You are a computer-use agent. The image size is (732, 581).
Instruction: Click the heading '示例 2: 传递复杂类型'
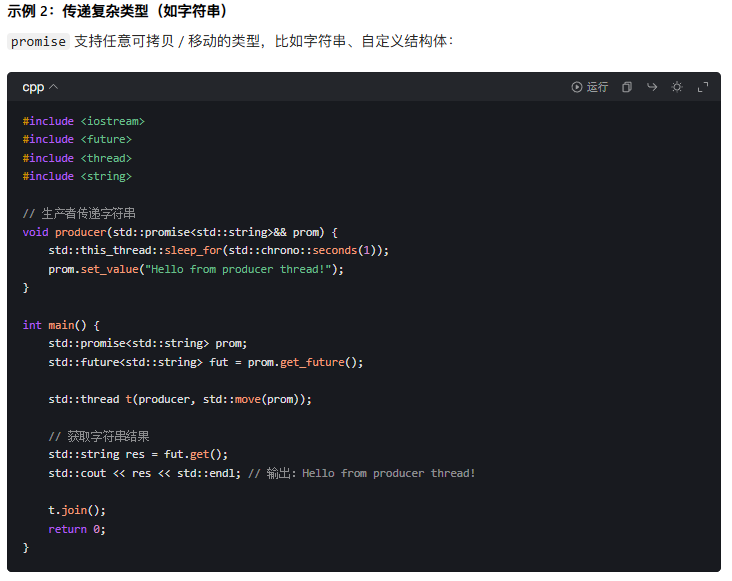[117, 10]
